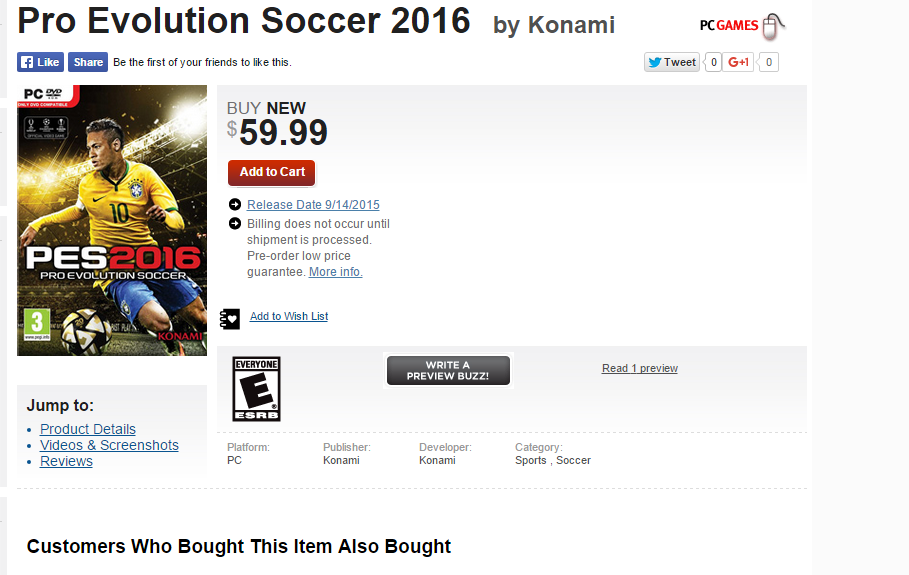Share the page on Facebook
909x575 pixels.
coord(88,62)
